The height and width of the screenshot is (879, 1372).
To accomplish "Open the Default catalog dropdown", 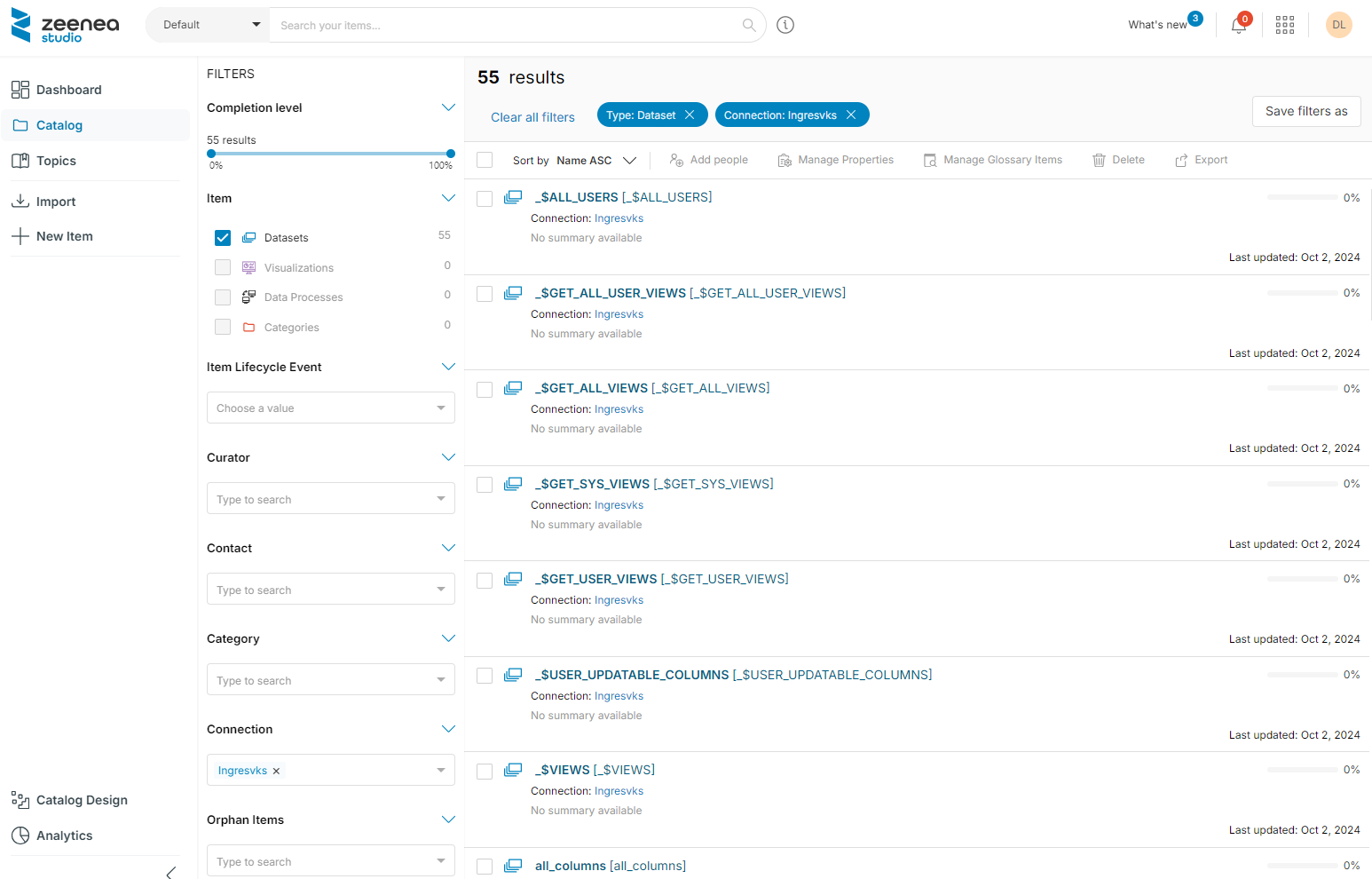I will 208,25.
